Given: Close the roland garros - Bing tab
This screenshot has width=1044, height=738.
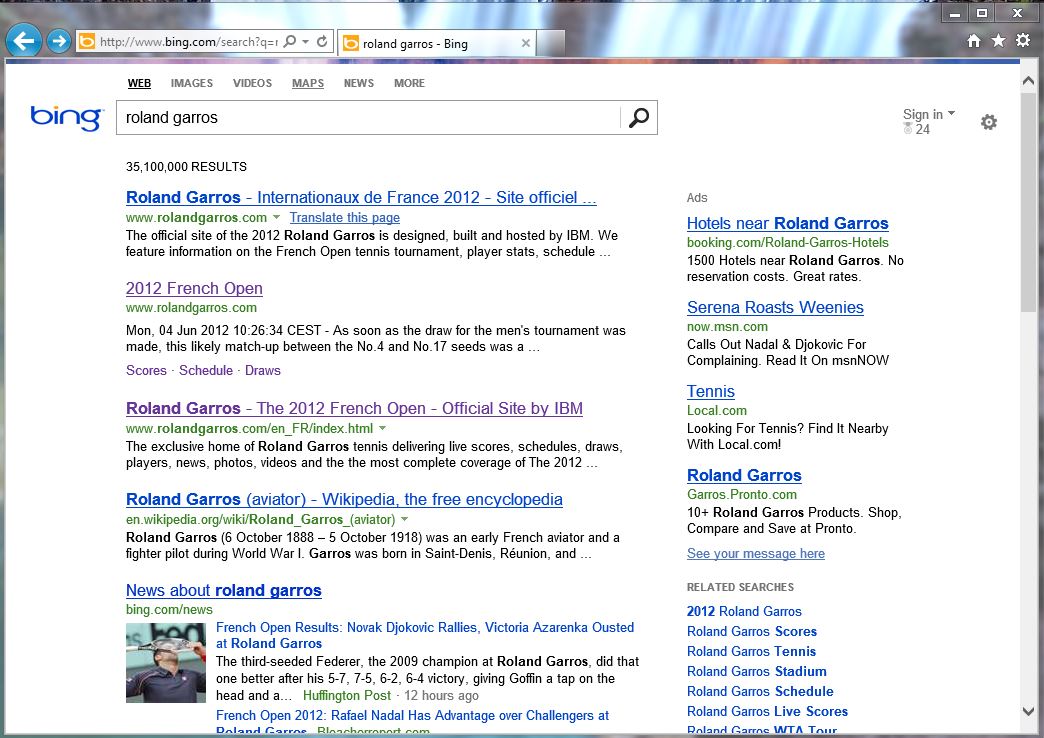Looking at the screenshot, I should coord(525,43).
